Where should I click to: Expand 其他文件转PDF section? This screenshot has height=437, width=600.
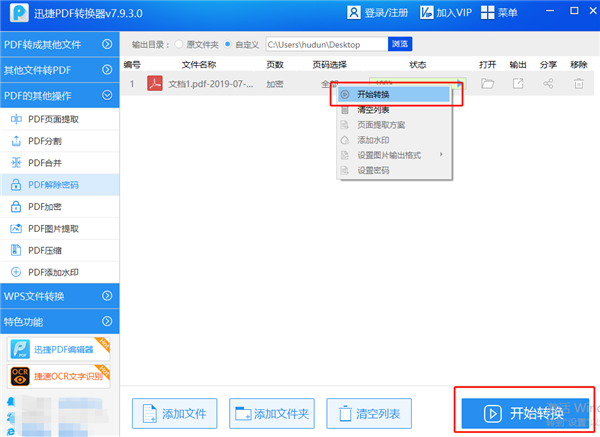[x=60, y=70]
